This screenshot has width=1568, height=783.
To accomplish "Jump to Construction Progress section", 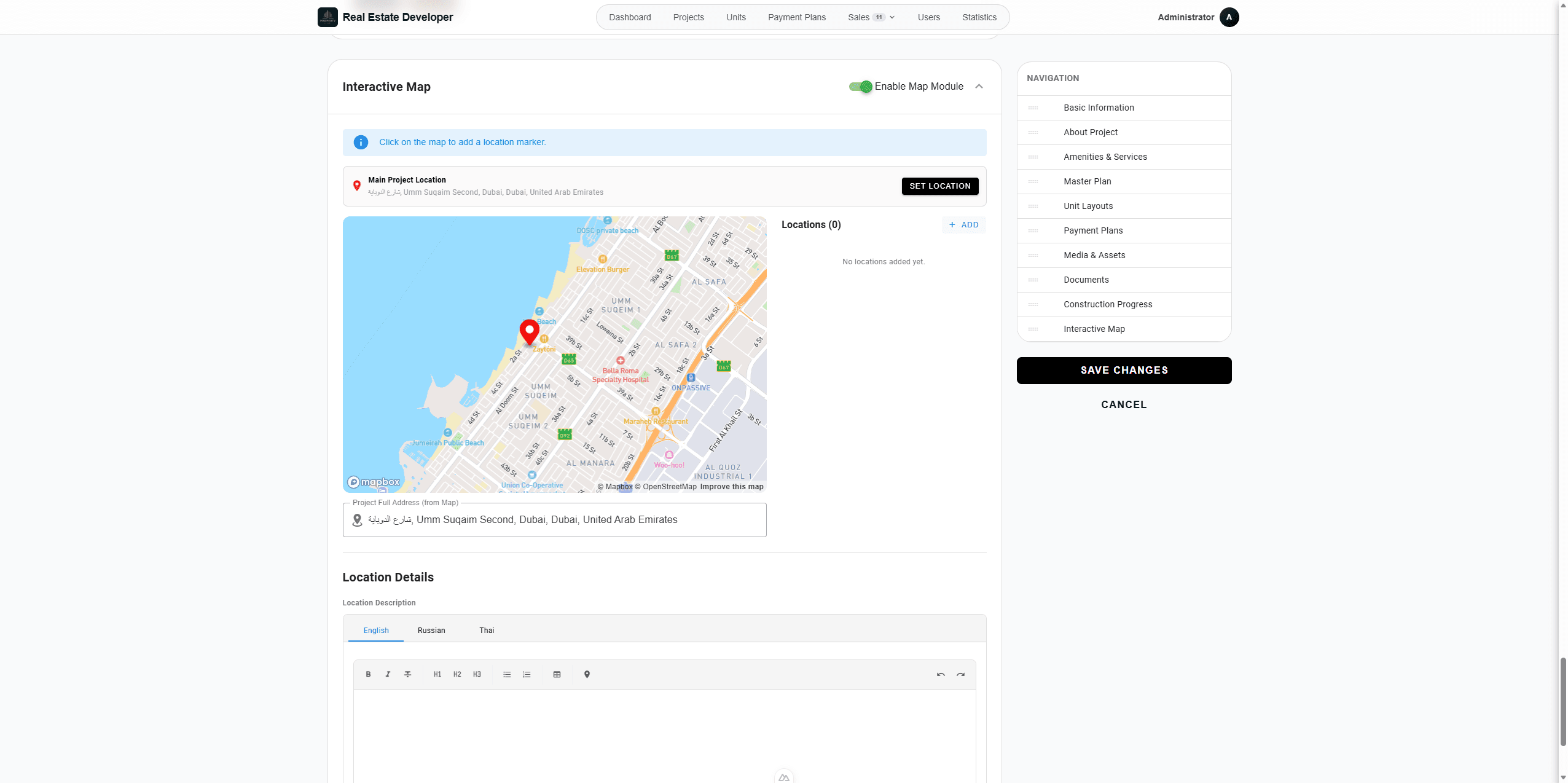I will tap(1124, 304).
